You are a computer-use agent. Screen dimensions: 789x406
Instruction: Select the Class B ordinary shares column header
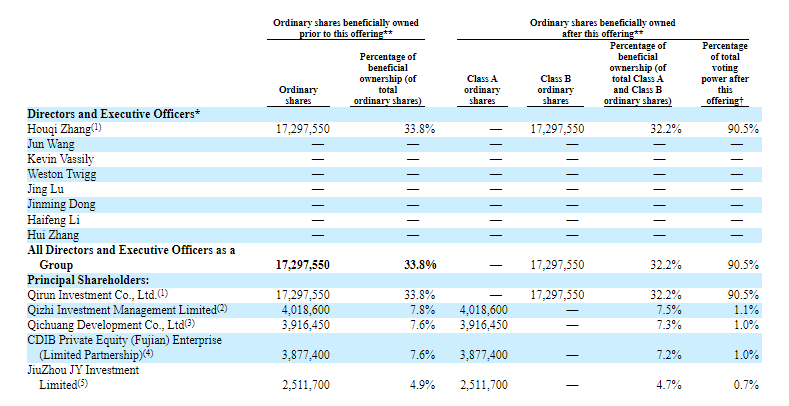click(556, 90)
